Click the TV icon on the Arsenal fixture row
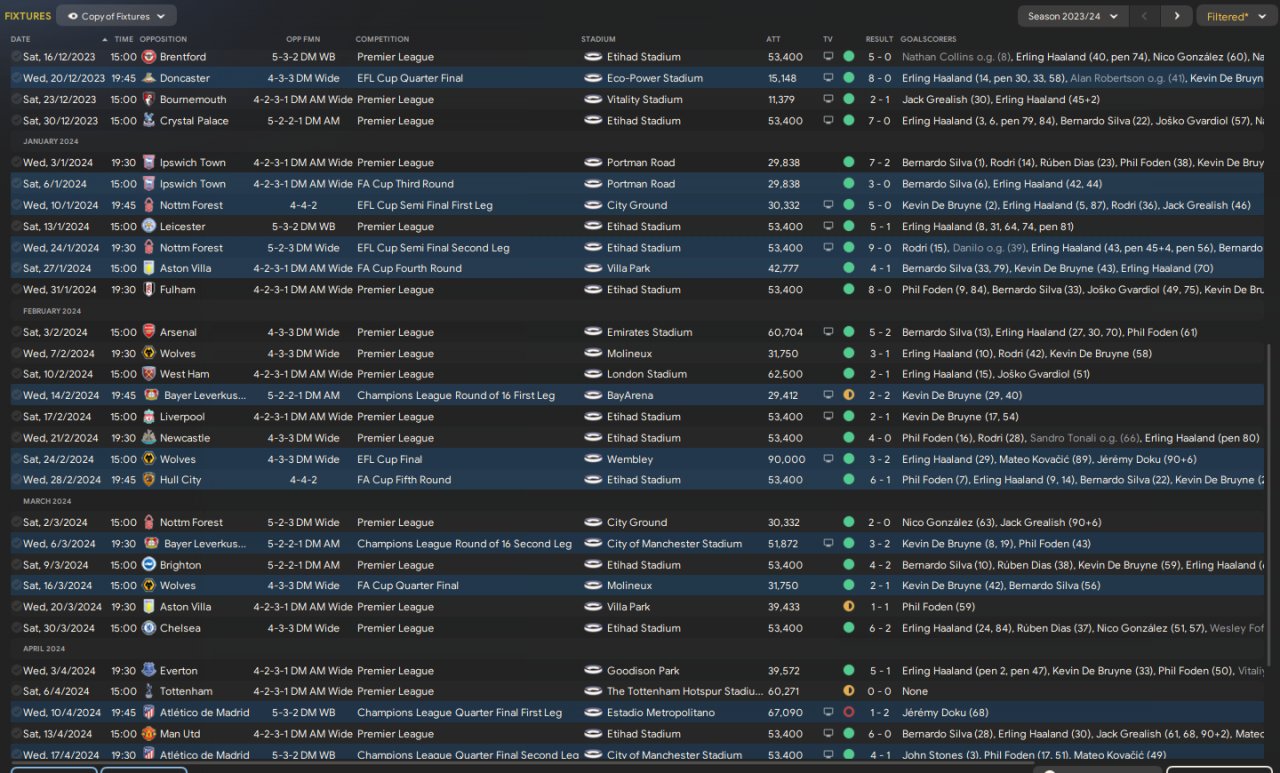 click(x=828, y=332)
